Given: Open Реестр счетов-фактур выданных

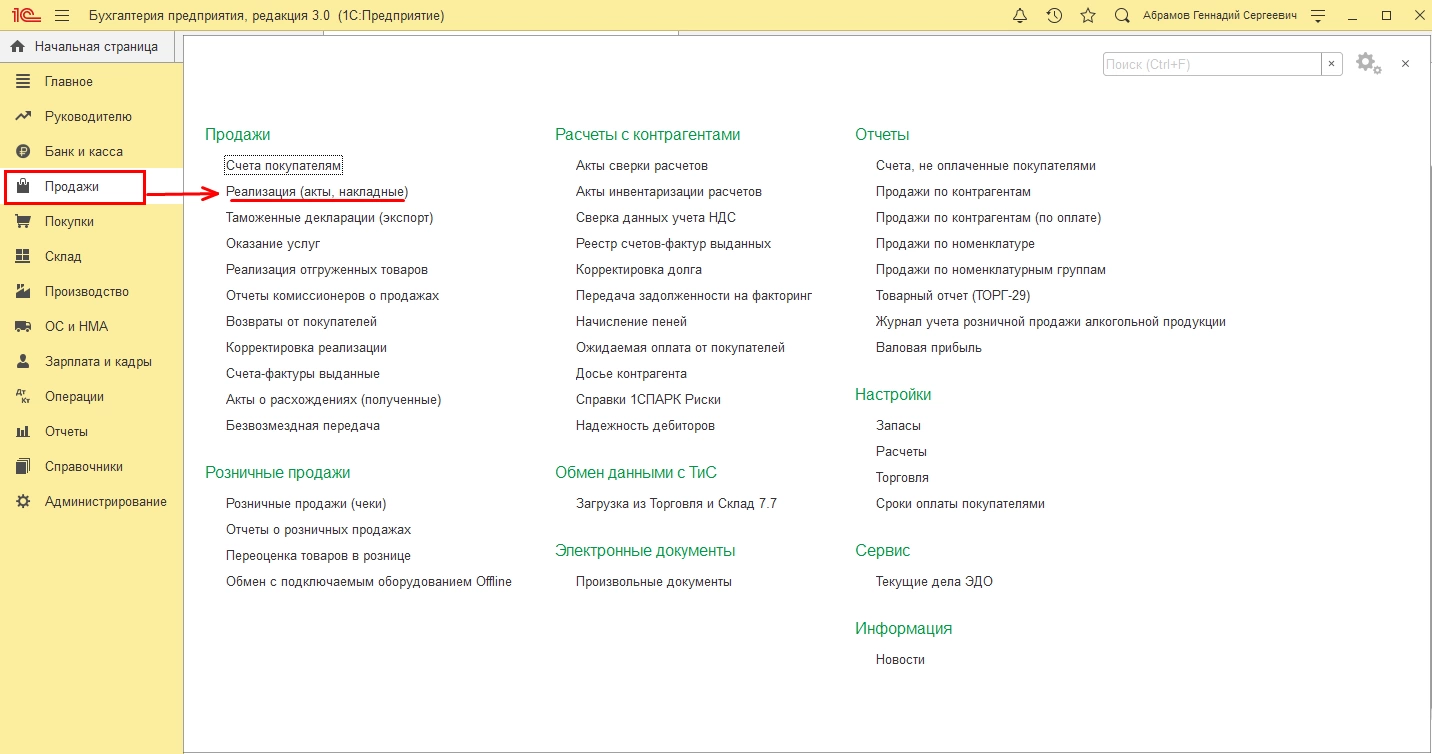Looking at the screenshot, I should click(x=673, y=243).
